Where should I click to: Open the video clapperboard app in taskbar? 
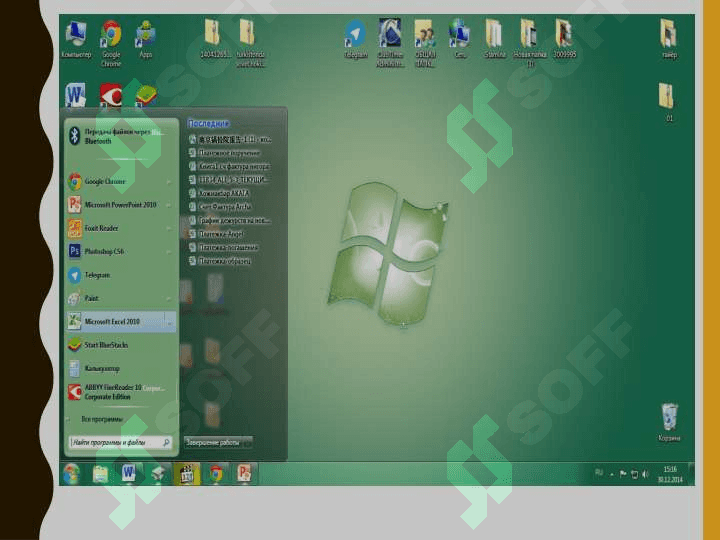pyautogui.click(x=186, y=474)
